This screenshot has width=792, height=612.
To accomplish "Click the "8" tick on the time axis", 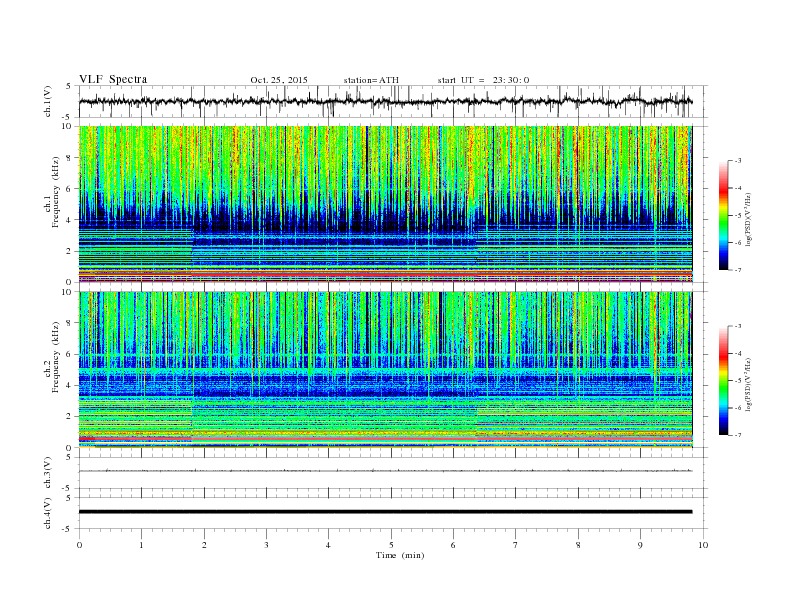I will (x=578, y=545).
